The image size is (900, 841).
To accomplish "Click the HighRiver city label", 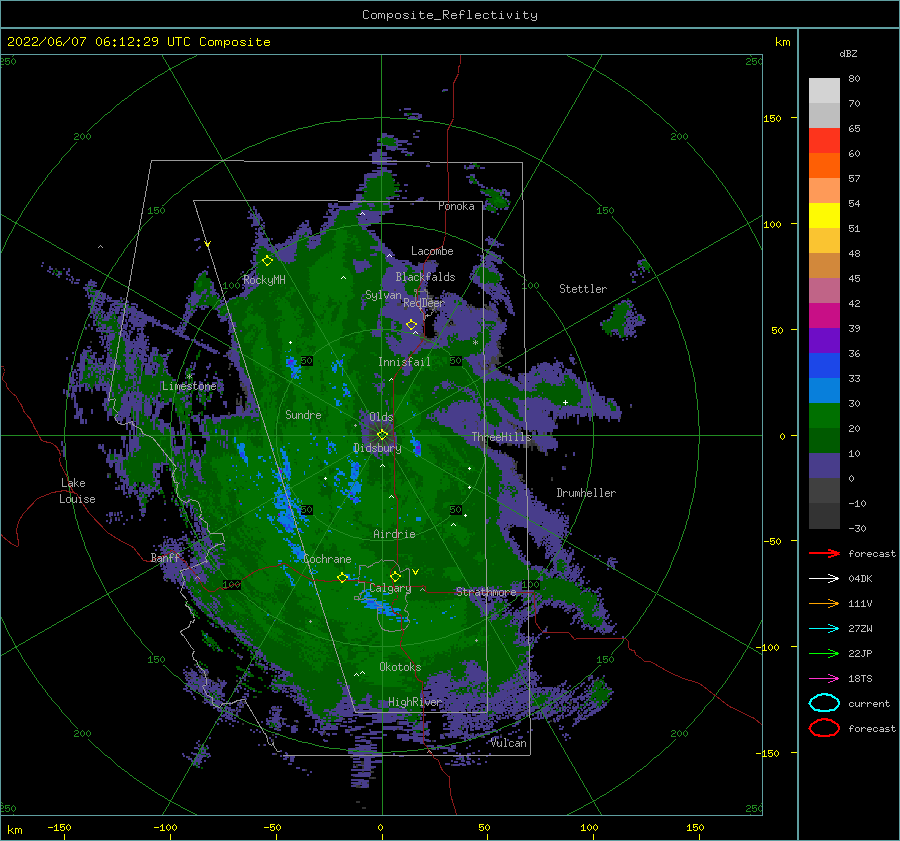I will (x=414, y=702).
